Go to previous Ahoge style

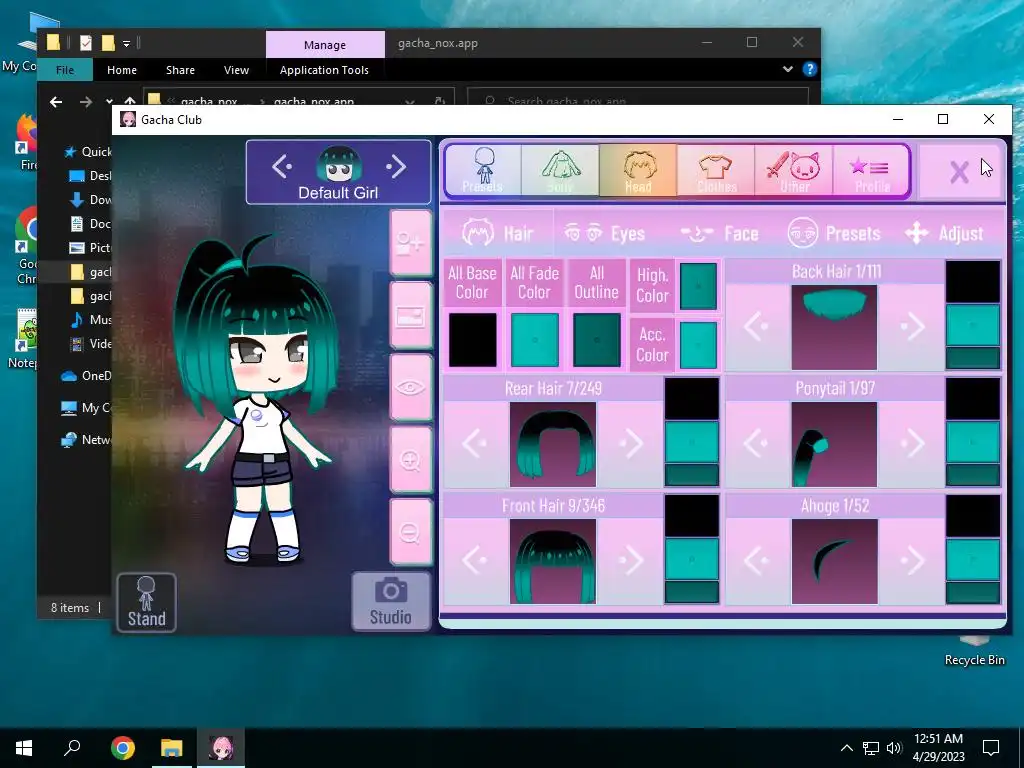click(757, 560)
